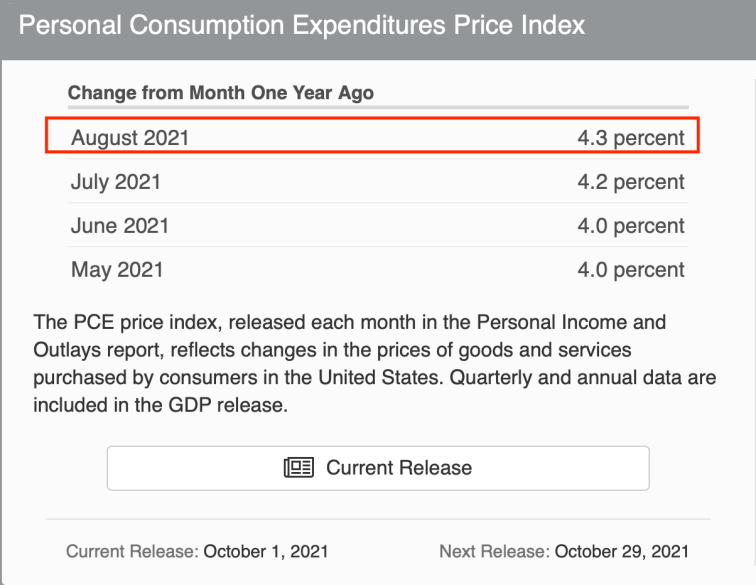Click the footer "Current Release:" label
This screenshot has width=756, height=585.
click(x=132, y=551)
